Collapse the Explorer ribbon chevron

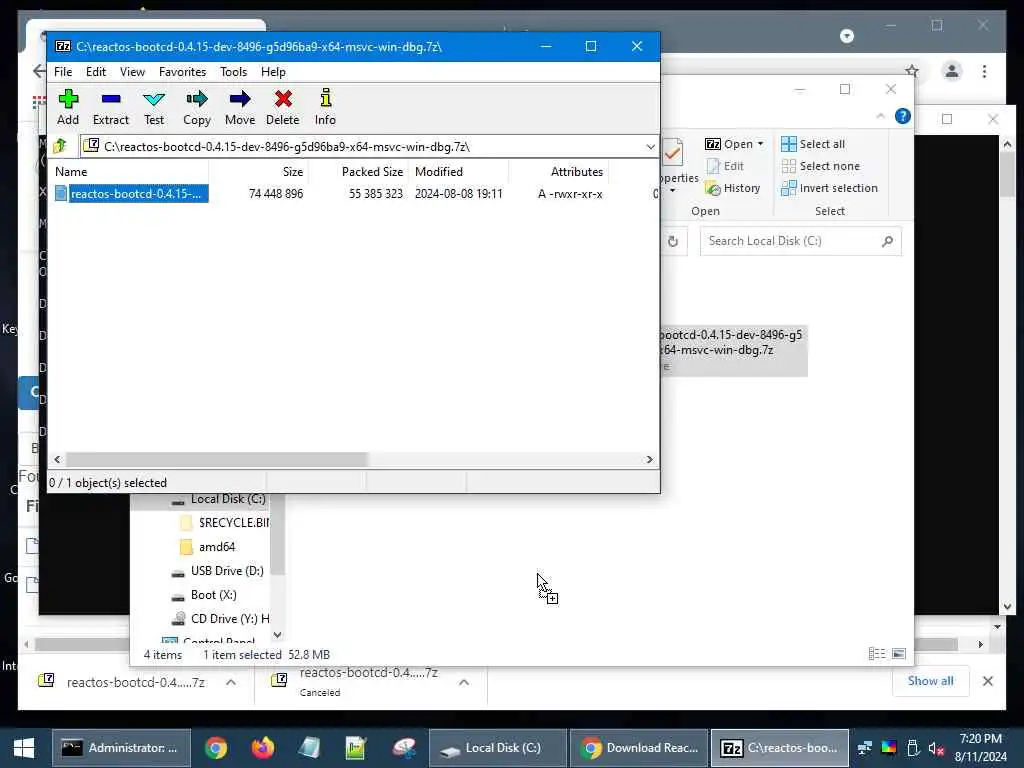880,116
